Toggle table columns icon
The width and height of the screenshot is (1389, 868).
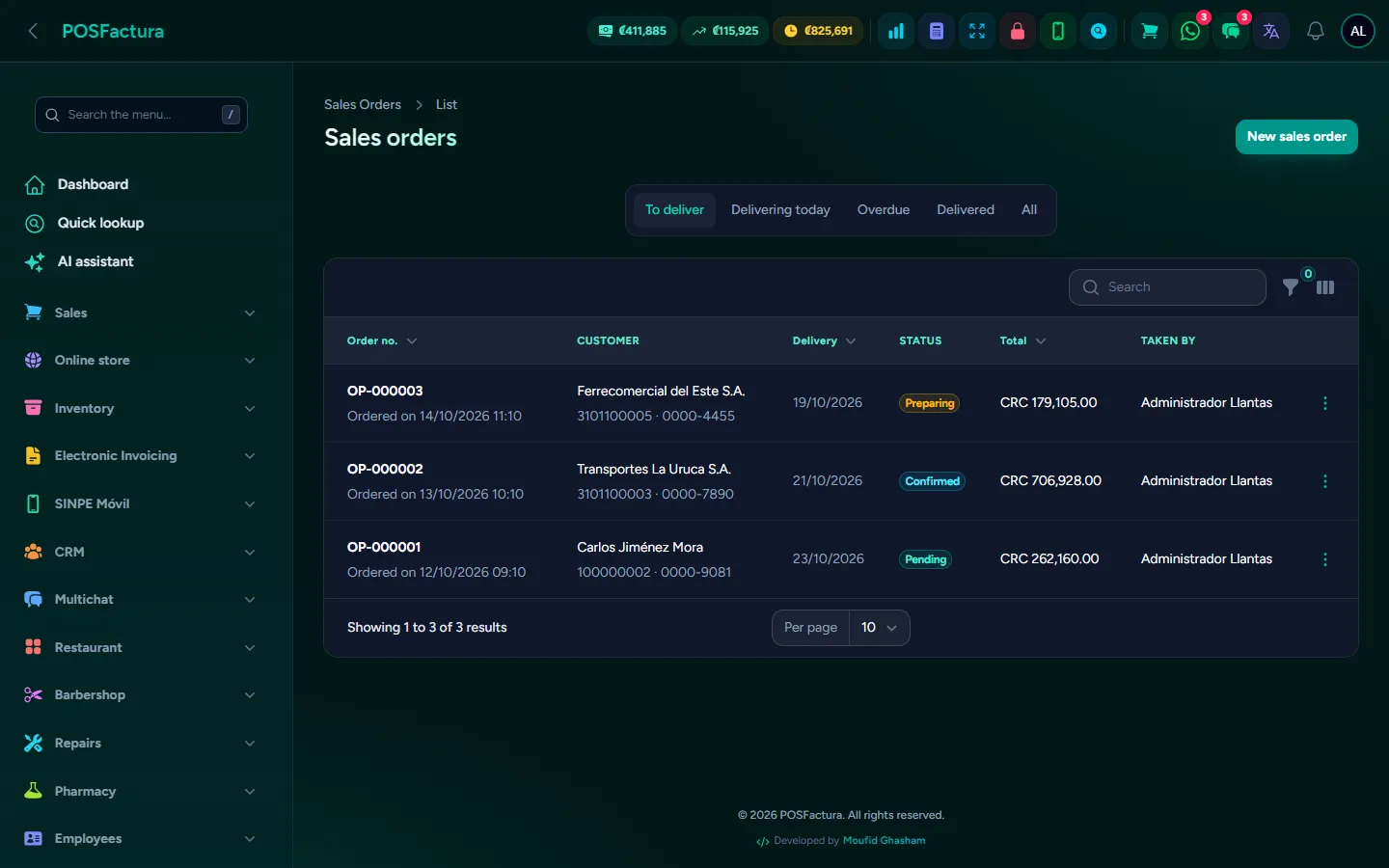(1325, 287)
